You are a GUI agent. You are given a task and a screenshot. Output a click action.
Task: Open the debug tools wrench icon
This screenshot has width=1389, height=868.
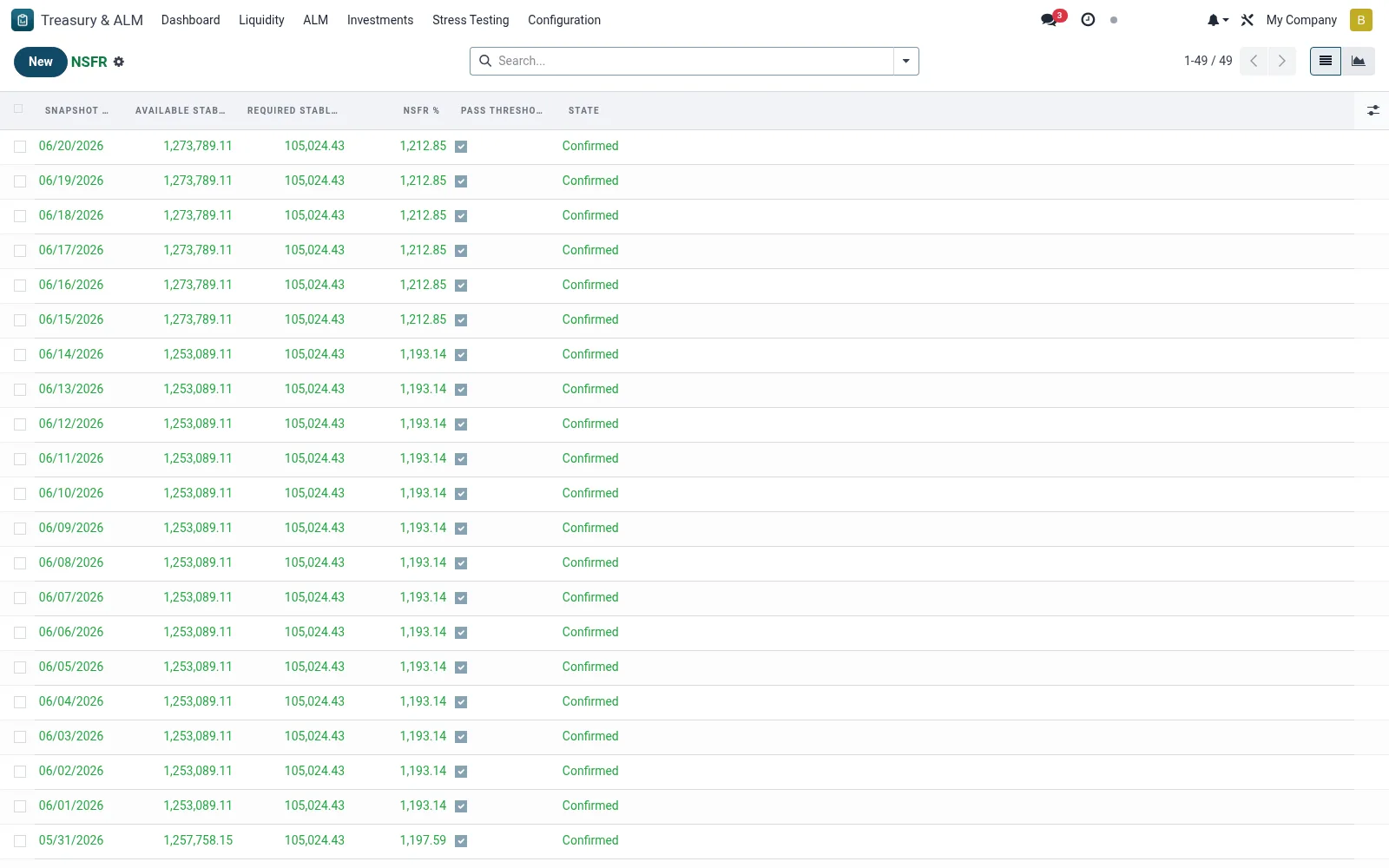click(1247, 20)
